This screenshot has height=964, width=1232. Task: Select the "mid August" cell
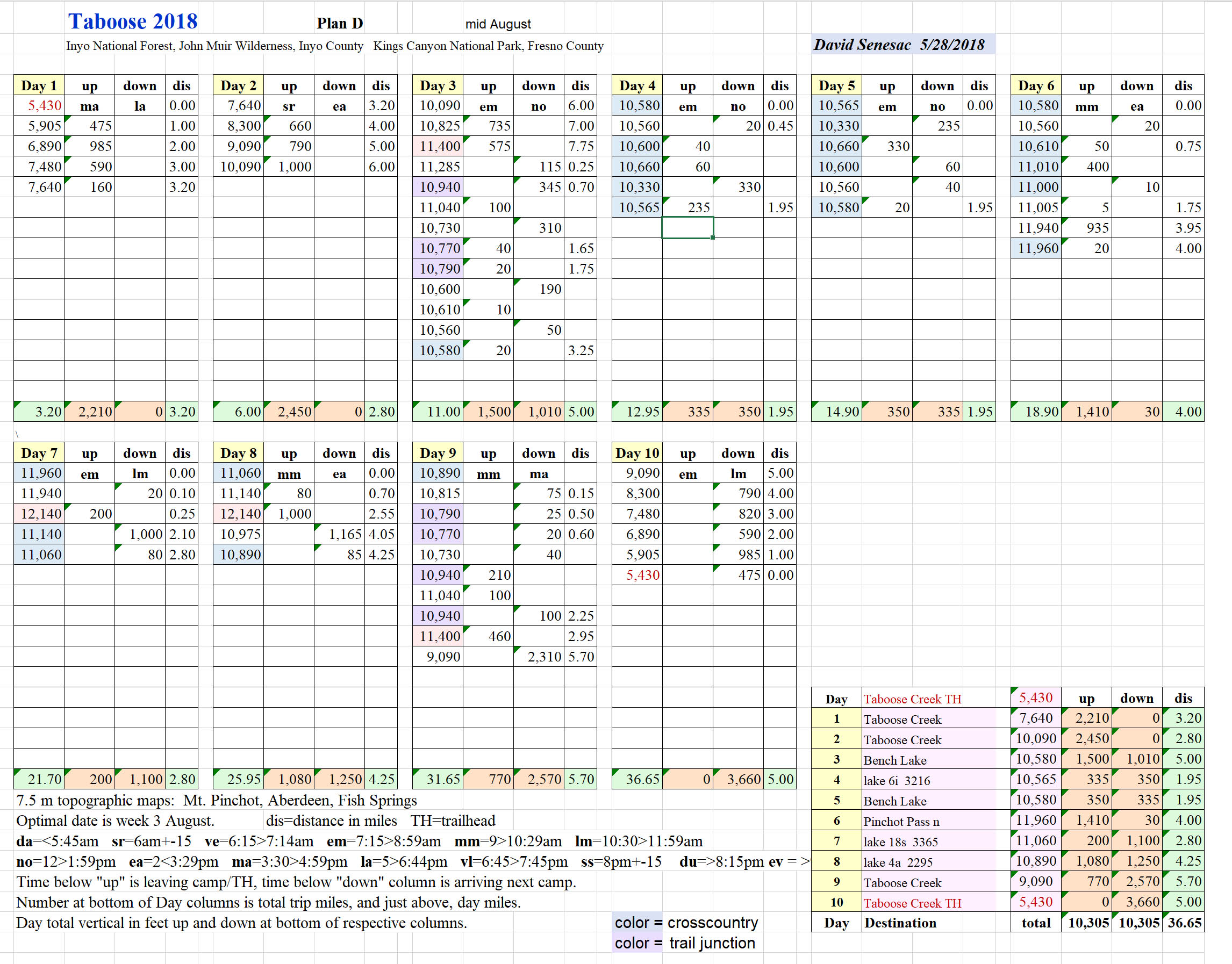497,24
